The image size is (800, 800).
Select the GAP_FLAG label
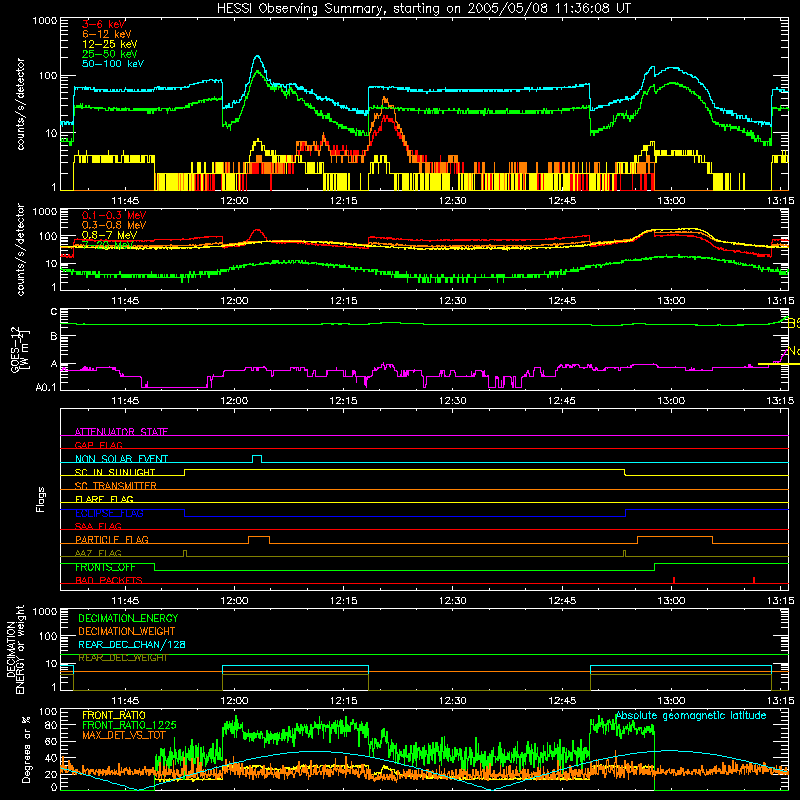pos(98,445)
